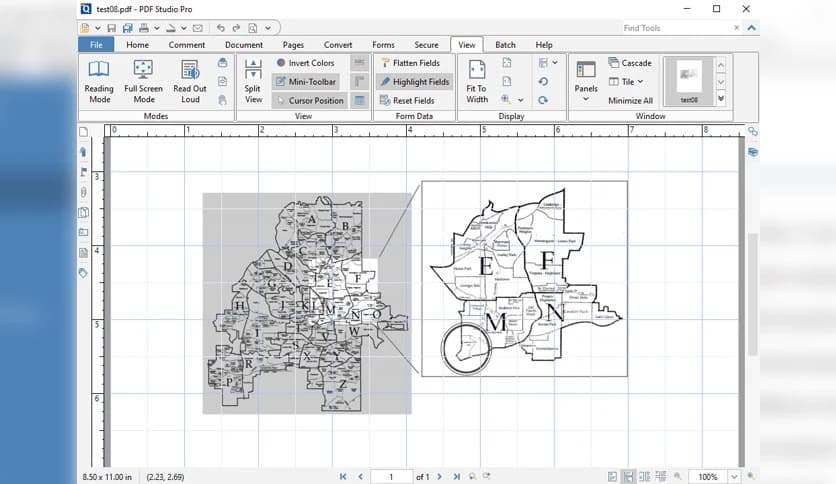Click Flatten Fields

411,63
